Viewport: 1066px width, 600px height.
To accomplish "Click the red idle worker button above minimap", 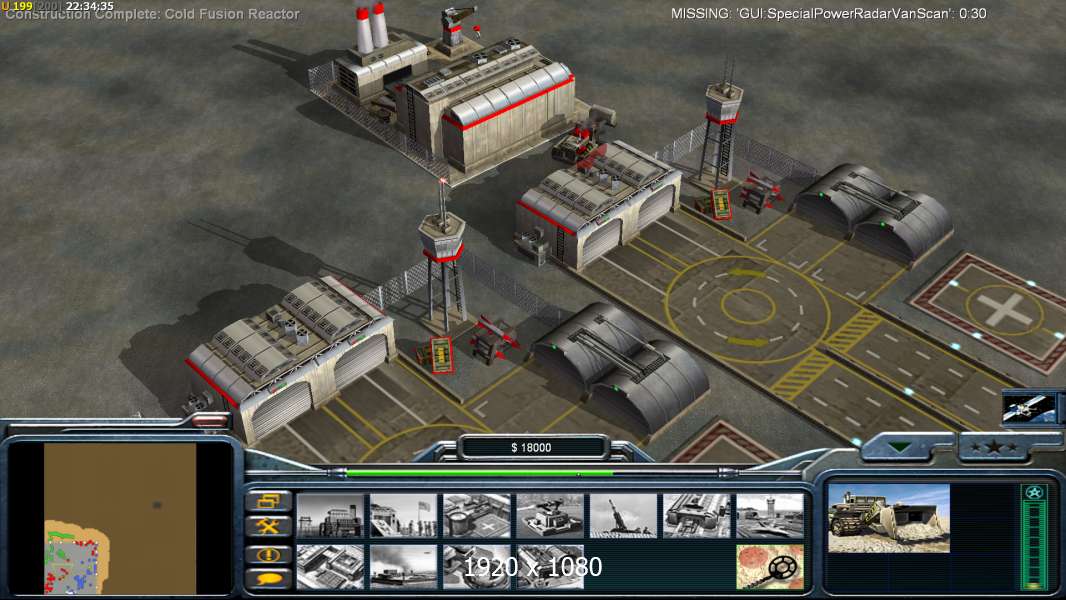I will pos(210,421).
